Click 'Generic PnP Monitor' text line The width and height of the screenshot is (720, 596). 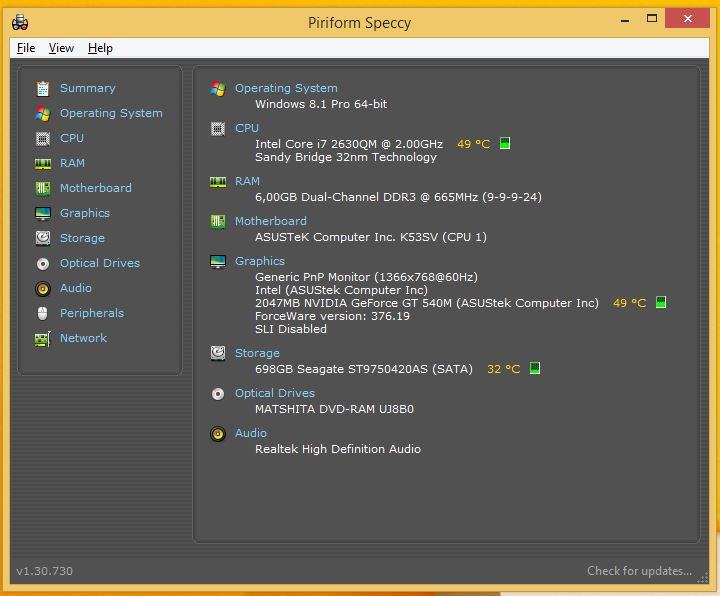[x=366, y=277]
